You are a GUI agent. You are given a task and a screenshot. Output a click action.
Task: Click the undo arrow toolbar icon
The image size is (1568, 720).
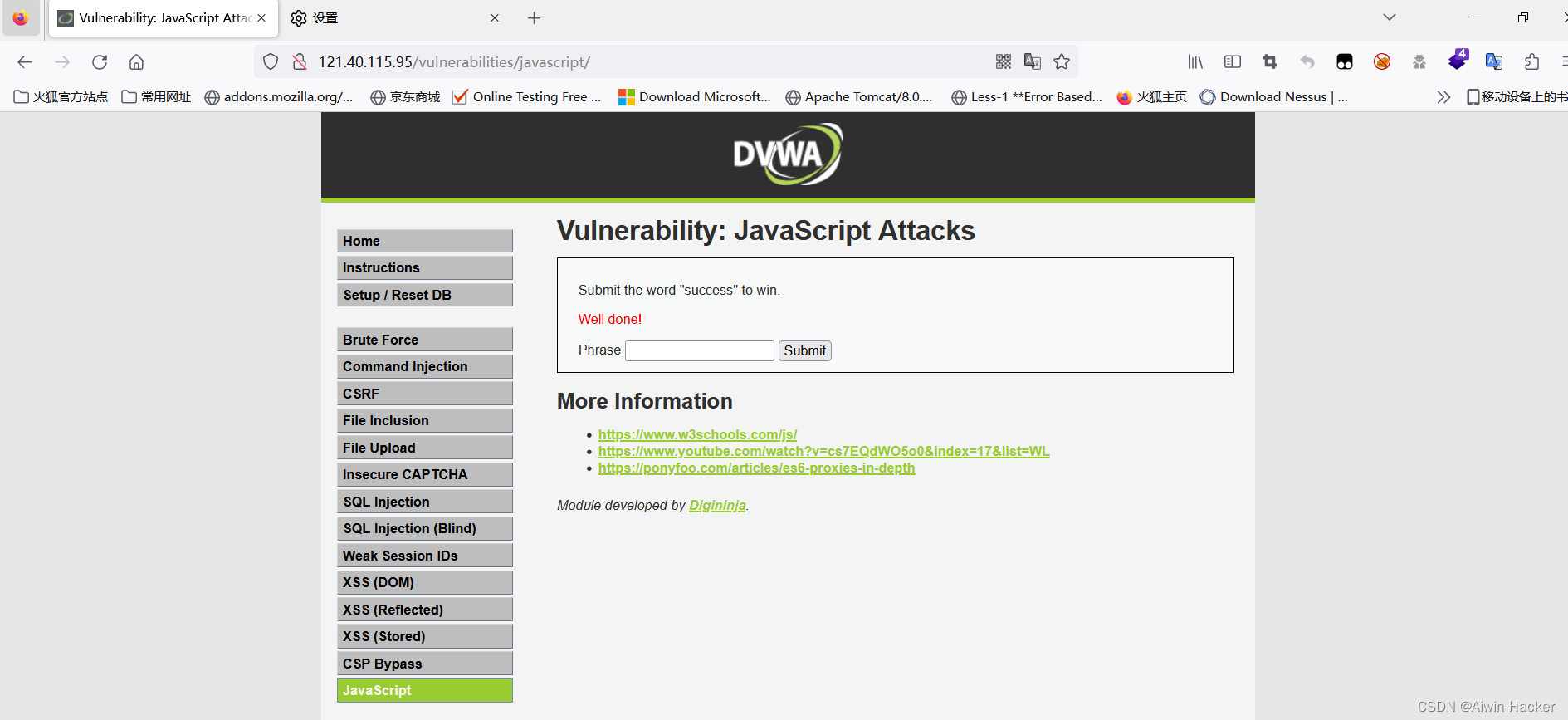coord(1307,61)
